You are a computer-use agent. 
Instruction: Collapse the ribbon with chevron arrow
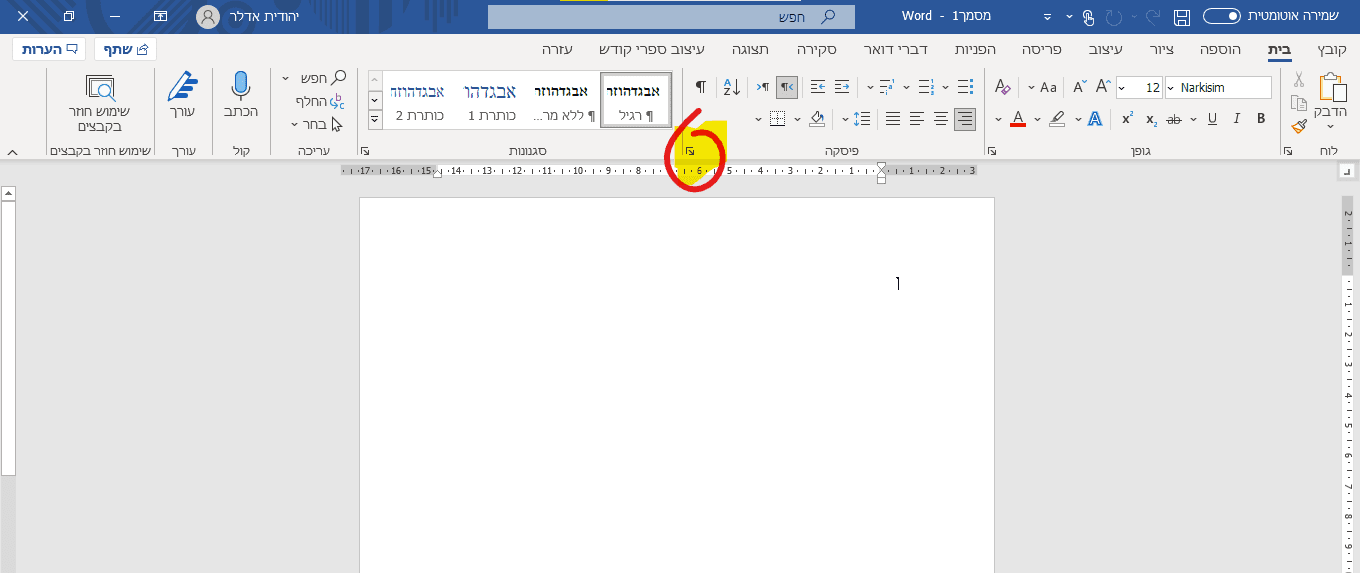[x=13, y=152]
